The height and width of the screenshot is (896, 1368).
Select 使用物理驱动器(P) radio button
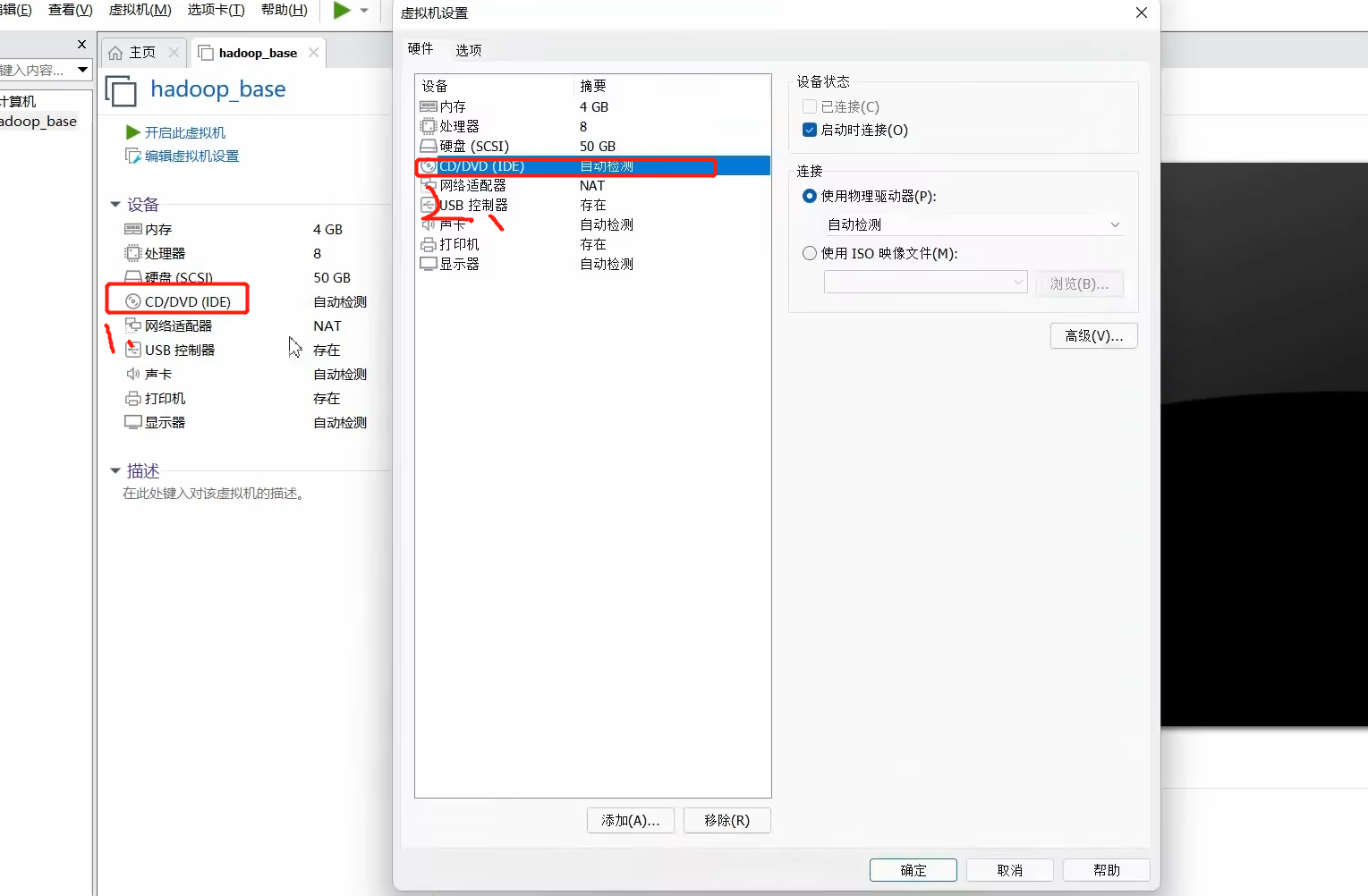[810, 196]
